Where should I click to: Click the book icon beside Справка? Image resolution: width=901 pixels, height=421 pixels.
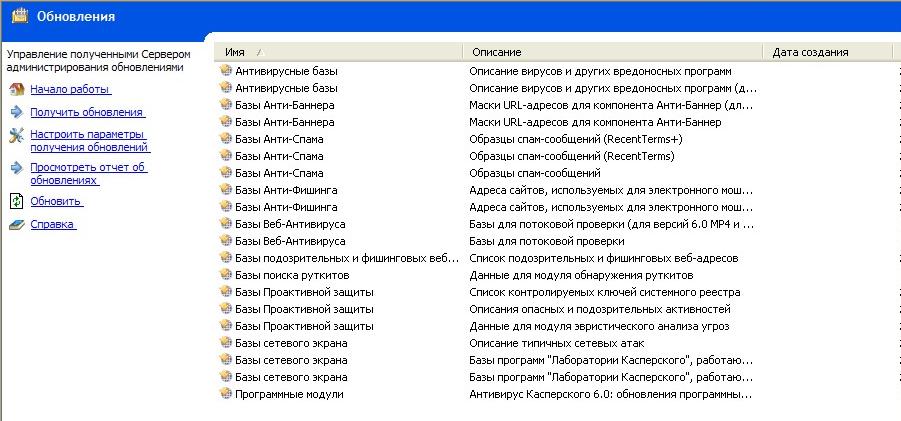coord(16,225)
